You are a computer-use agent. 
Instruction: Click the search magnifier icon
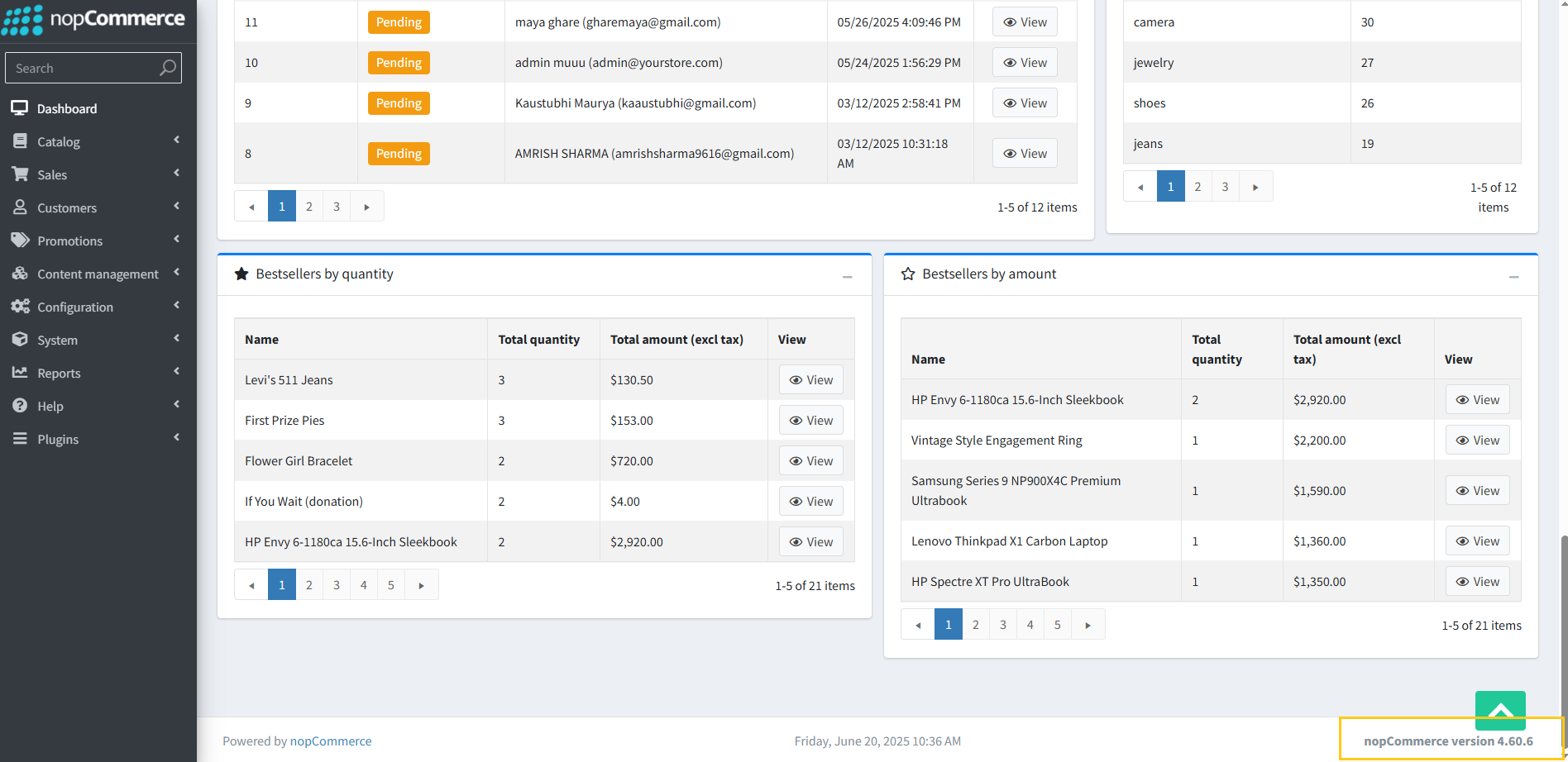[168, 68]
